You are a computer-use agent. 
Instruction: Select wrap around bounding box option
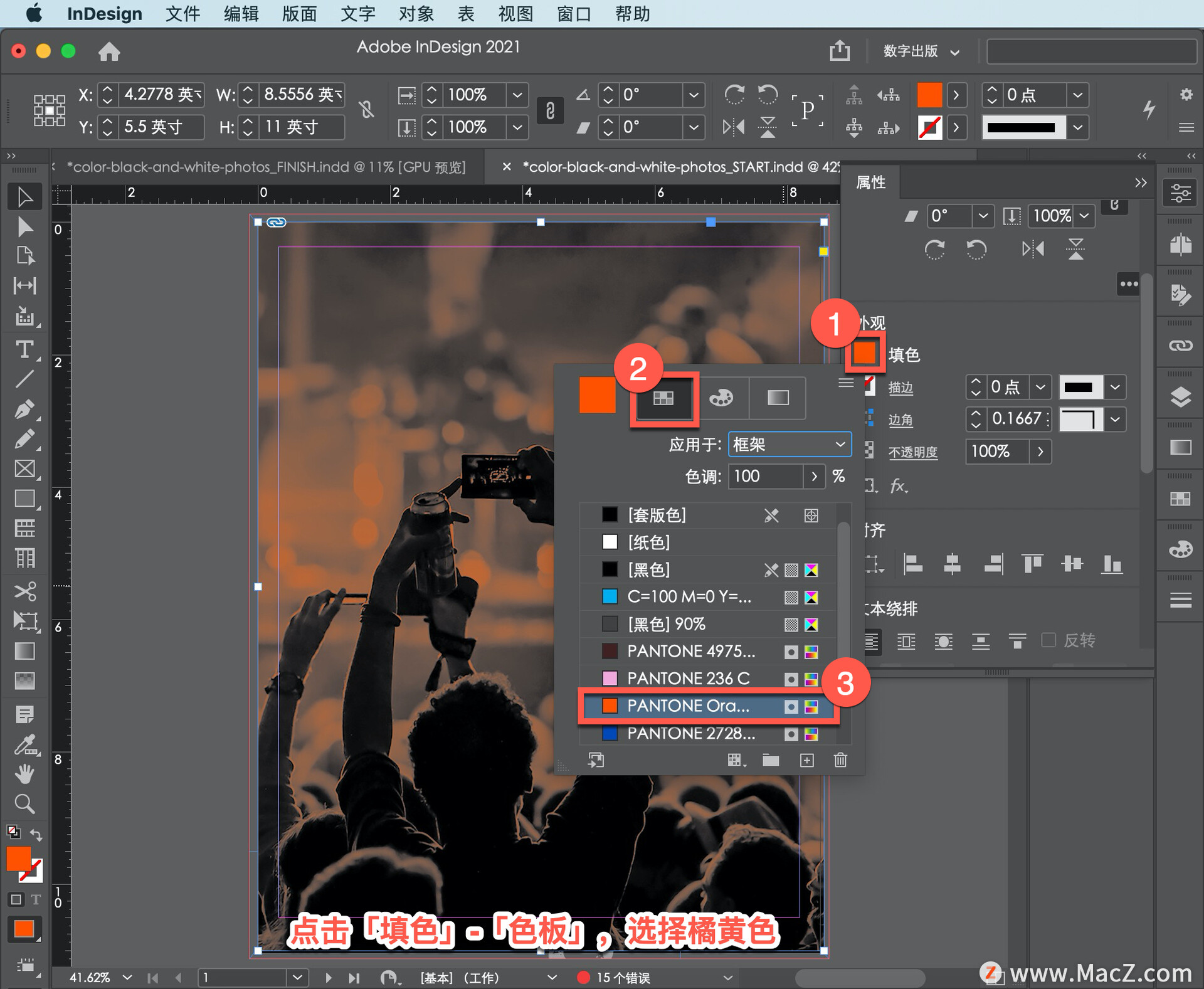tap(906, 641)
